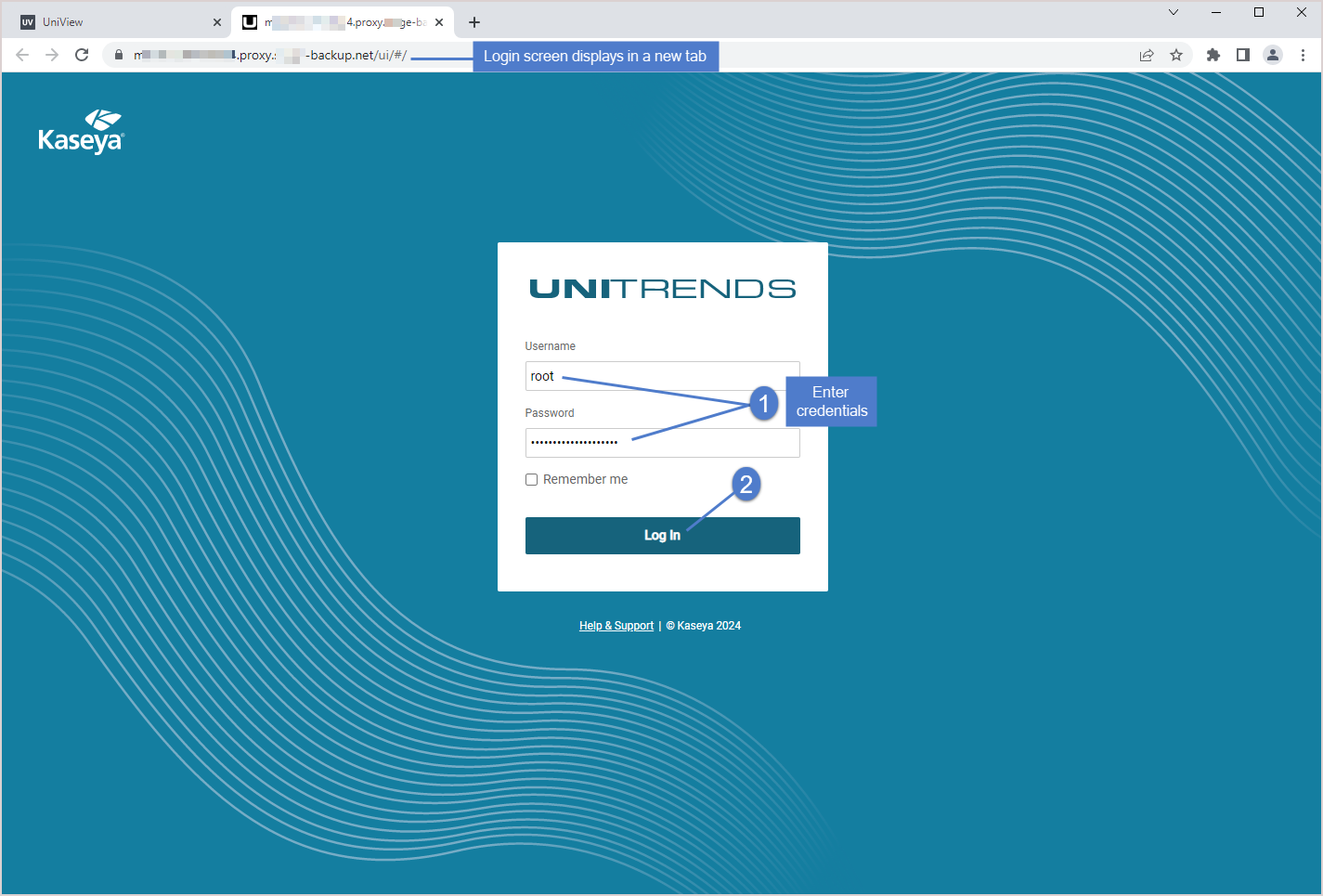Click the browser forward arrow

52,55
